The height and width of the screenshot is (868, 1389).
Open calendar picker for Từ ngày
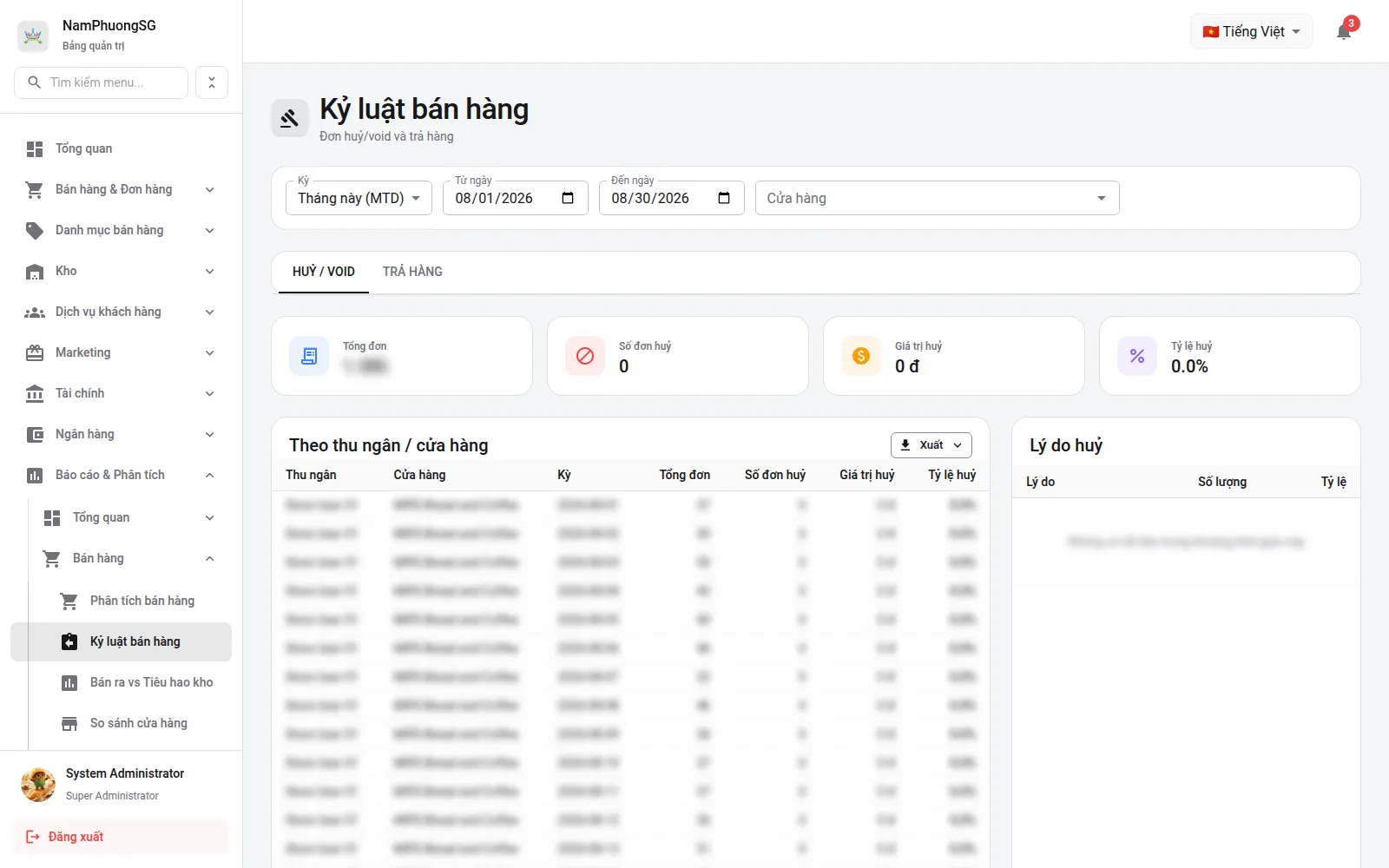(568, 198)
